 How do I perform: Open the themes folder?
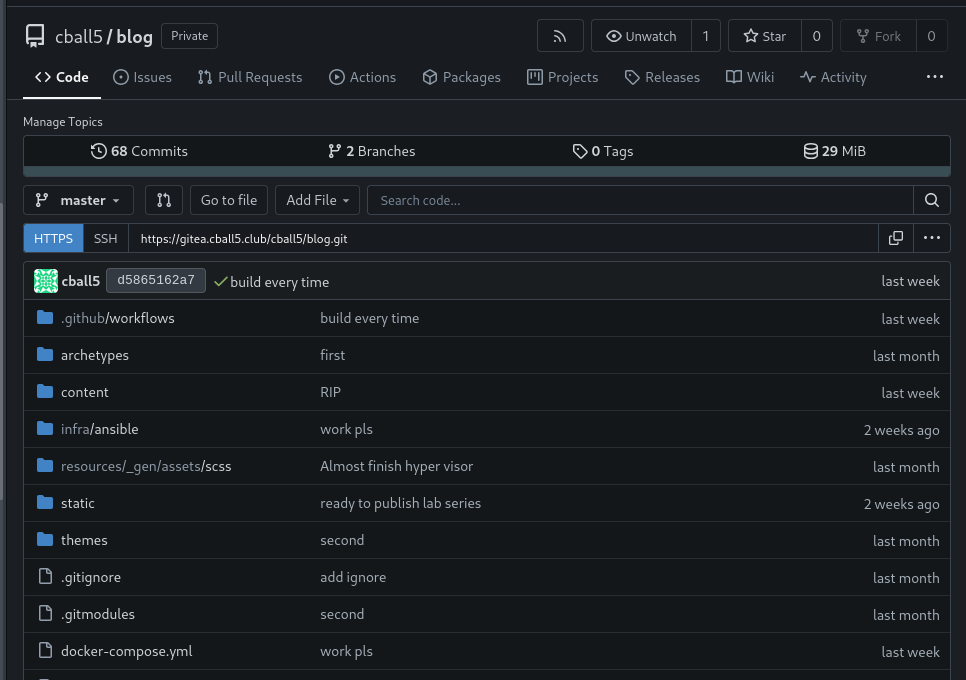click(84, 540)
